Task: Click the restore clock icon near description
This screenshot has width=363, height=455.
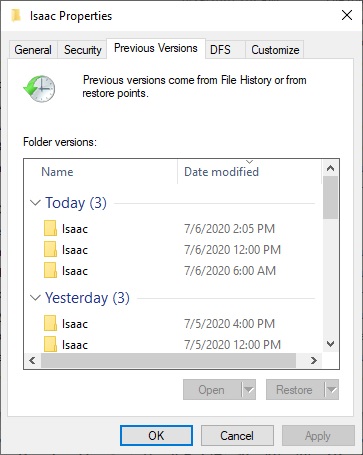Action: 39,88
